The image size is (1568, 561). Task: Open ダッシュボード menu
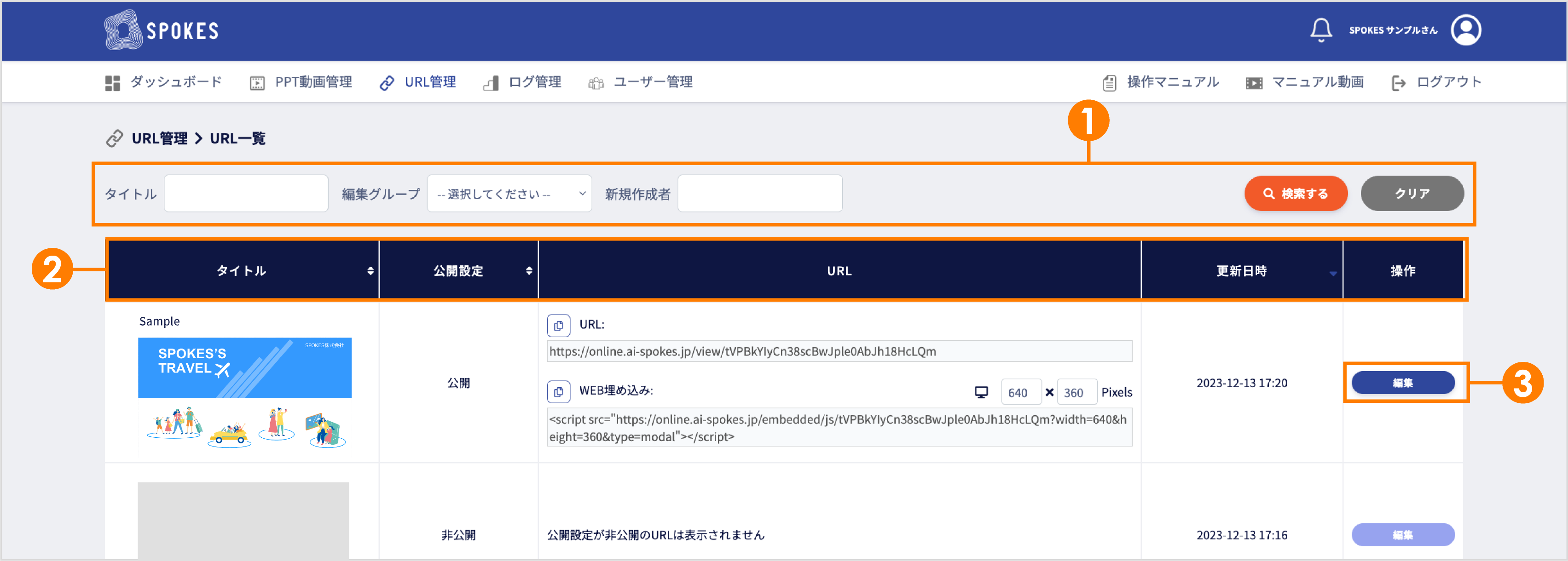[176, 82]
